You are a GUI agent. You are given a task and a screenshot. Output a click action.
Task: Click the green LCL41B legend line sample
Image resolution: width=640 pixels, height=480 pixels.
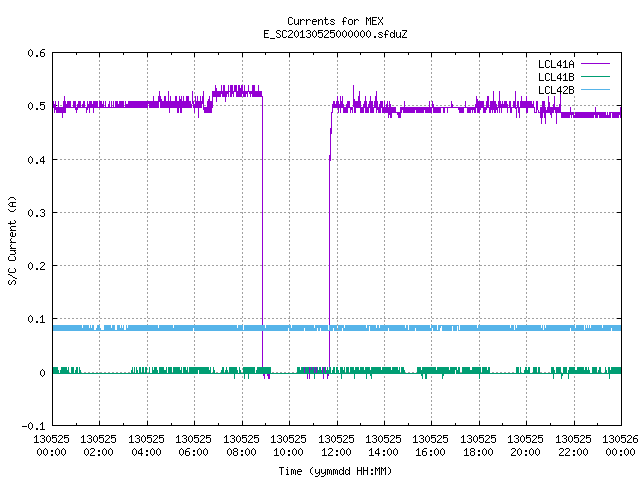click(595, 76)
